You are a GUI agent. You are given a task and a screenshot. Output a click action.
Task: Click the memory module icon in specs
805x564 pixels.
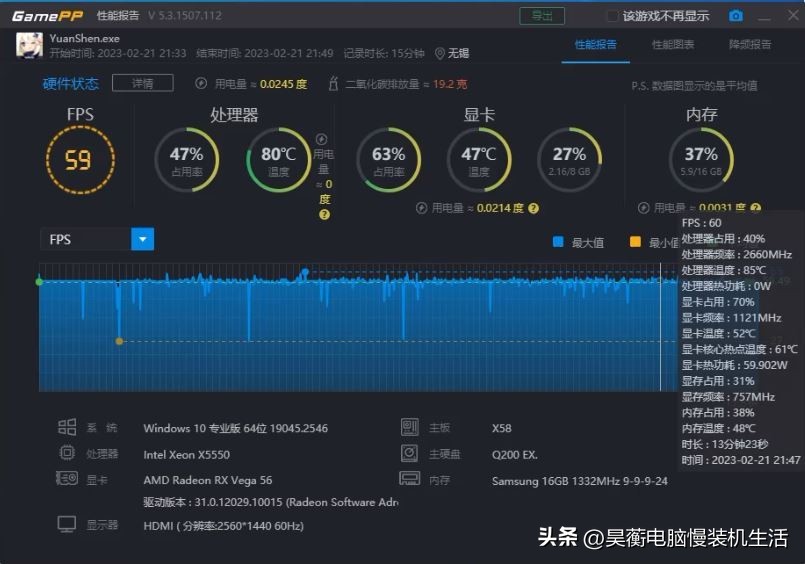pos(410,478)
